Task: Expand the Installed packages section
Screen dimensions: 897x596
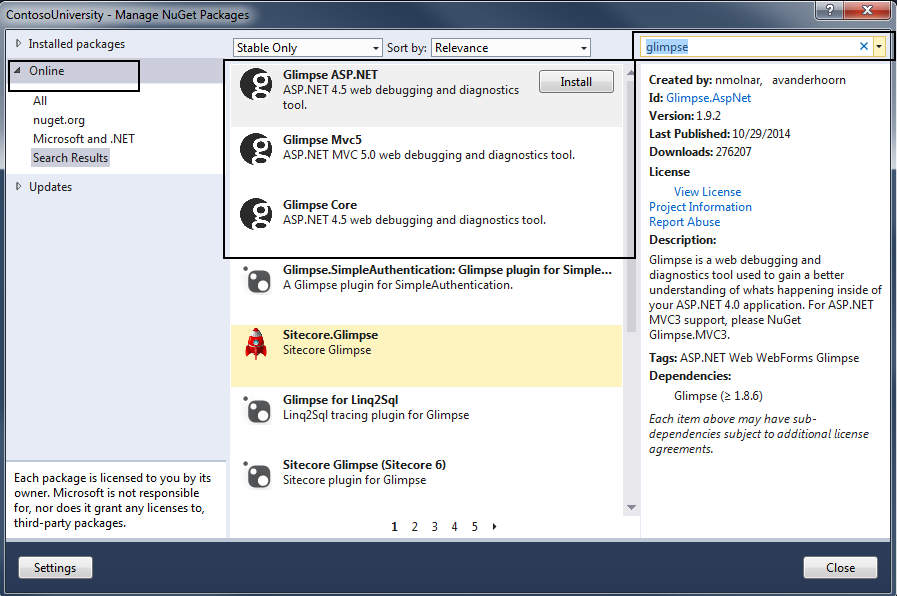Action: [x=18, y=43]
